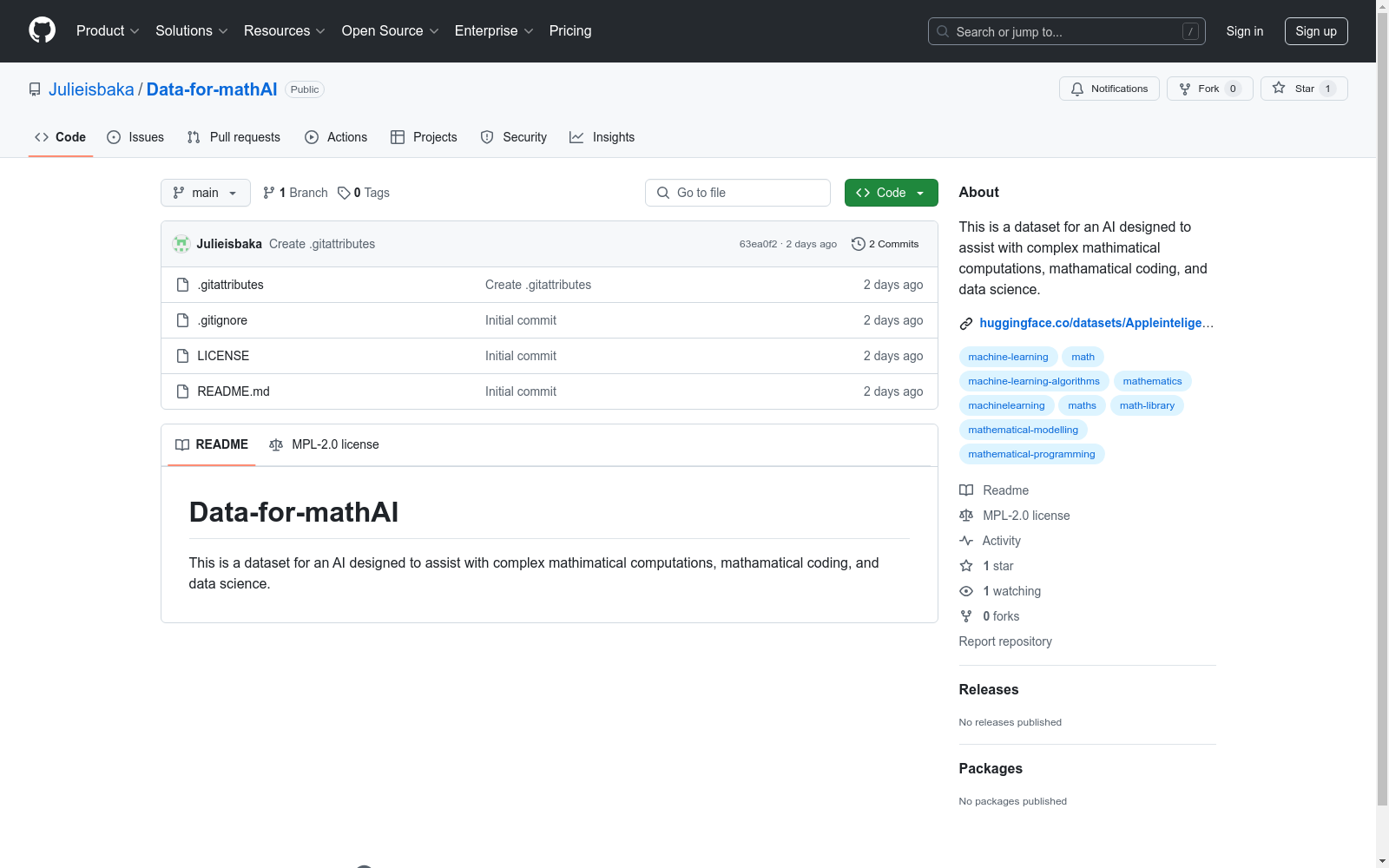Screen dimensions: 1389x868
Task: Click the bell icon in Notifications
Action: [1077, 89]
